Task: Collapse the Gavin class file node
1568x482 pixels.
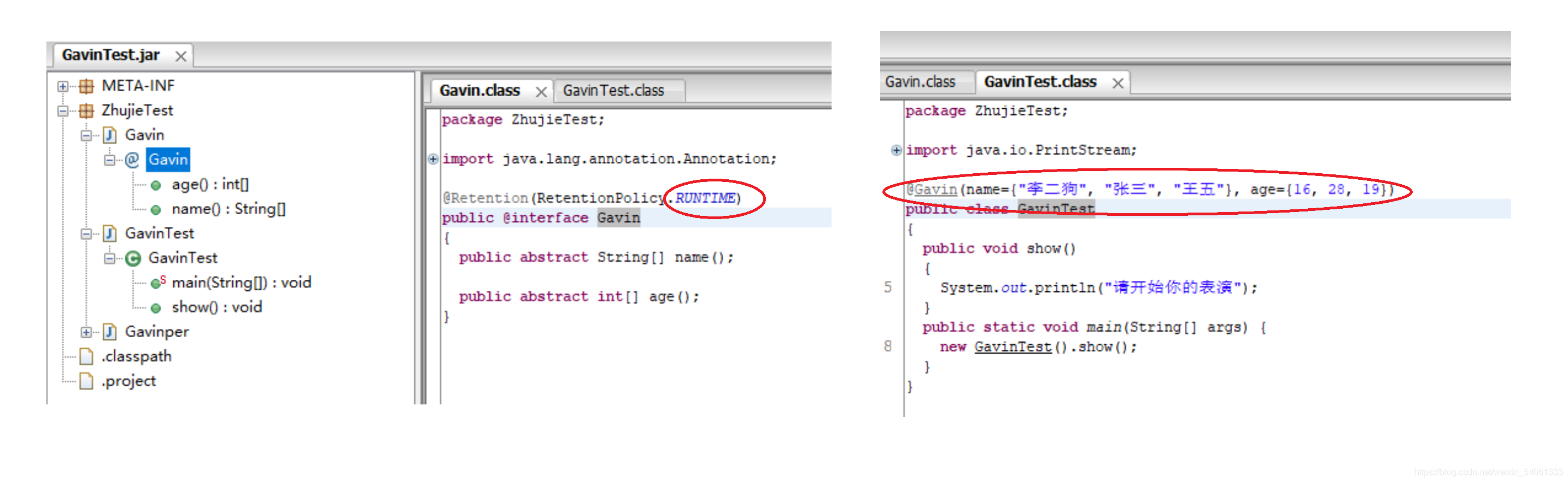Action: (x=86, y=135)
